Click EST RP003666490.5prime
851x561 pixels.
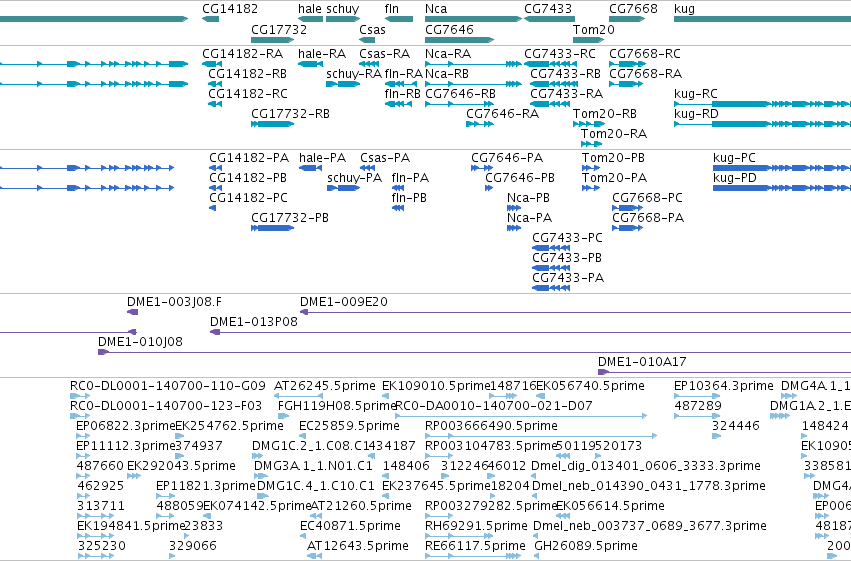[491, 426]
